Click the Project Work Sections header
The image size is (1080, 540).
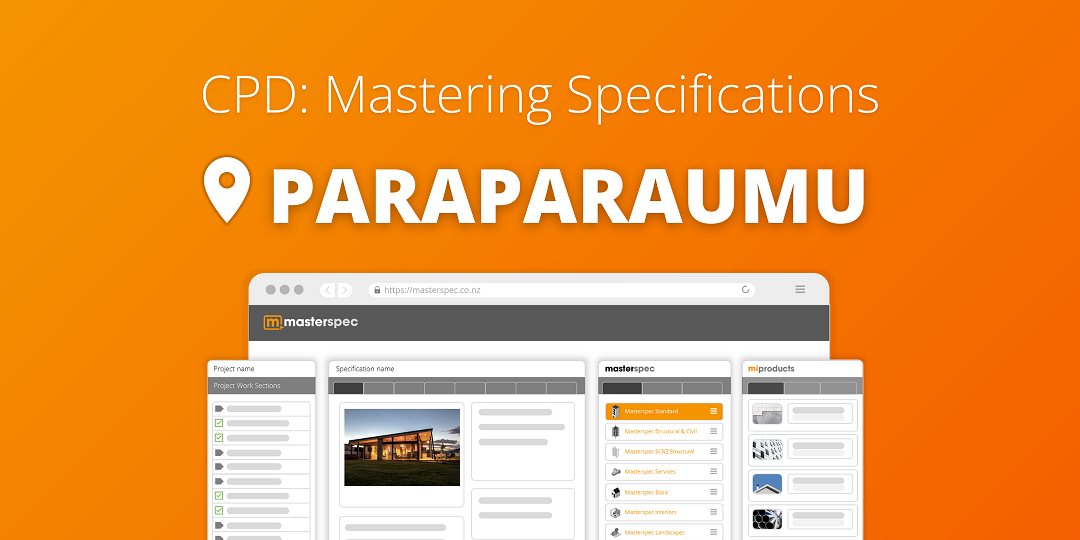pyautogui.click(x=261, y=386)
